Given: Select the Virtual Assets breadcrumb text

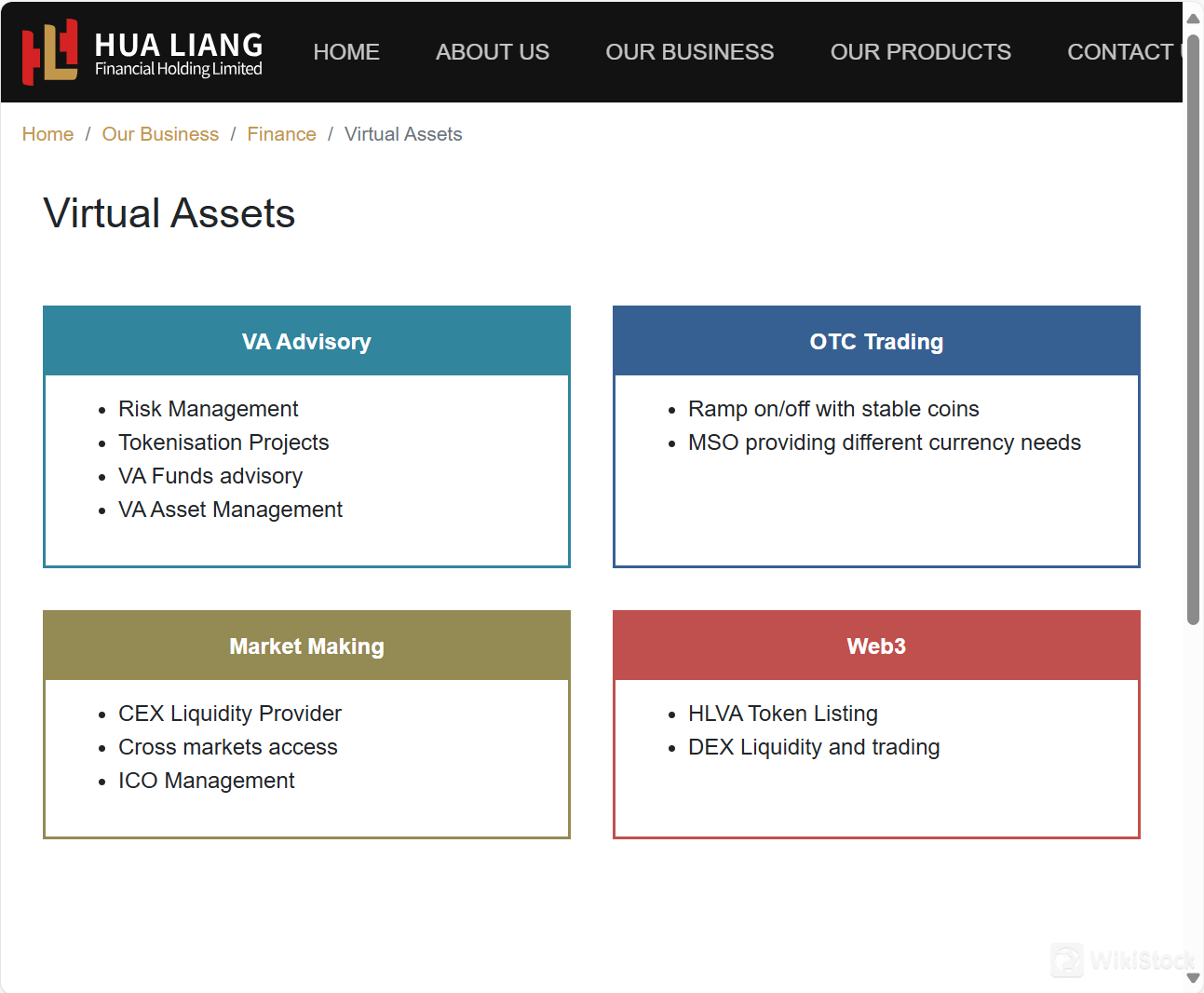Looking at the screenshot, I should pos(402,134).
